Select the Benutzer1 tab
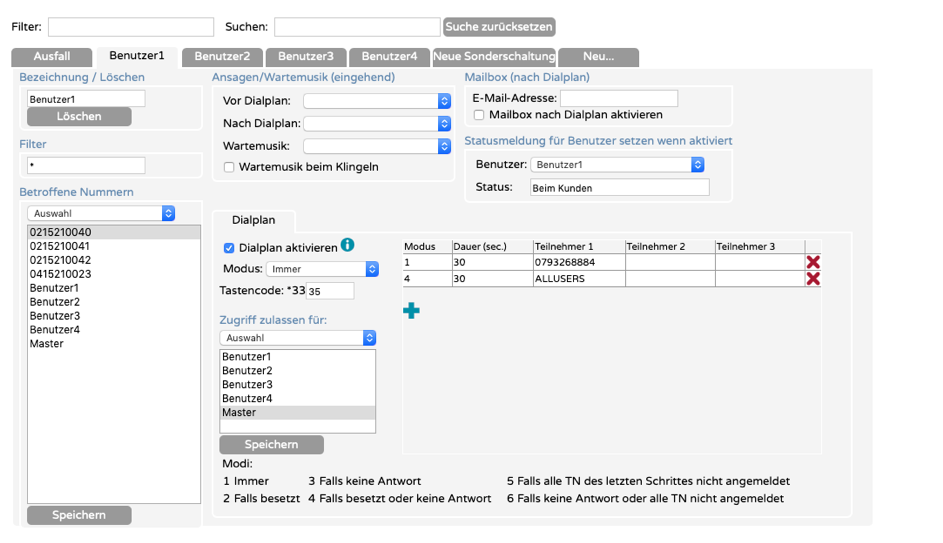Image resolution: width=943 pixels, height=543 pixels. point(137,56)
